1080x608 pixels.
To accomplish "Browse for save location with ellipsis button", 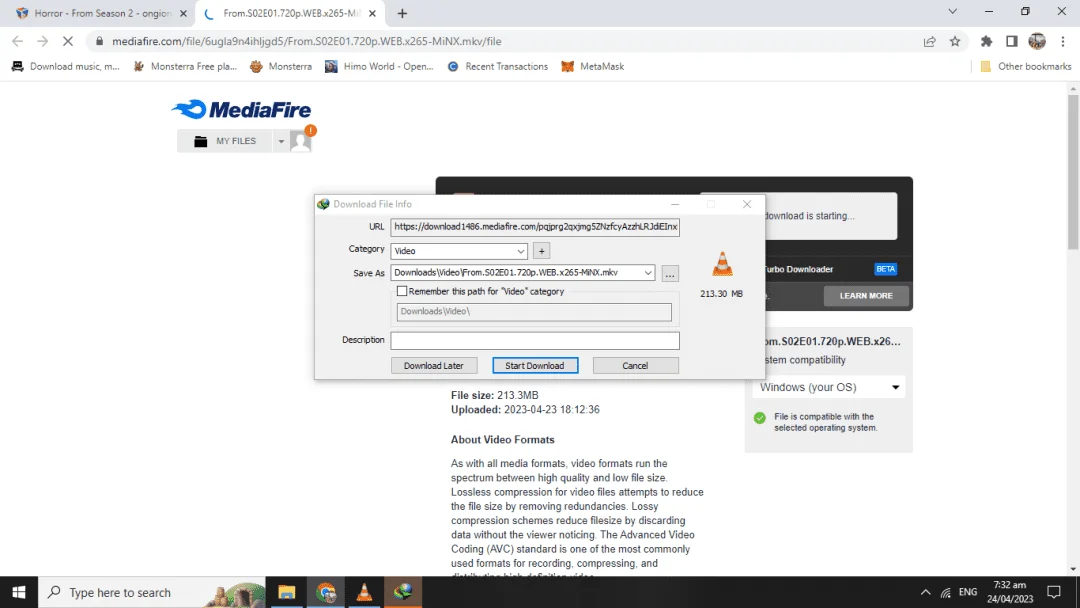I will (669, 273).
